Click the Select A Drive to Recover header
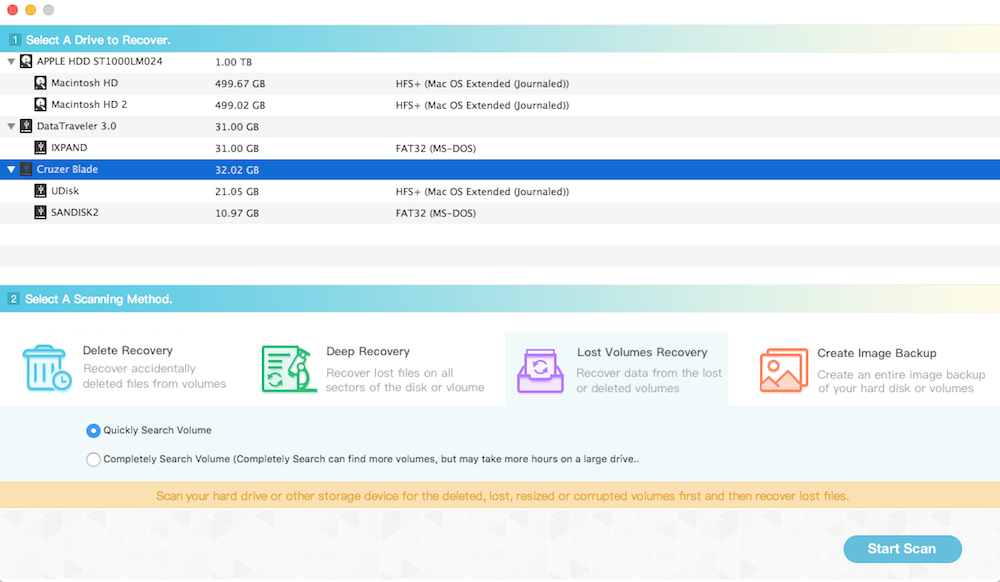 point(500,40)
